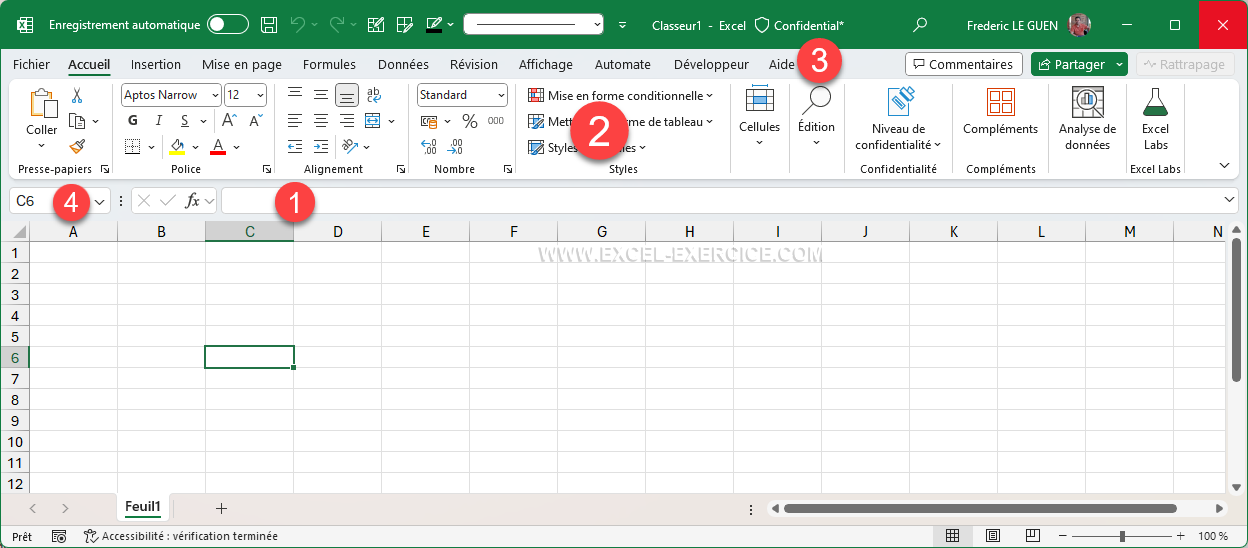
Task: Open Excel Labs flask icon
Action: pyautogui.click(x=1155, y=102)
